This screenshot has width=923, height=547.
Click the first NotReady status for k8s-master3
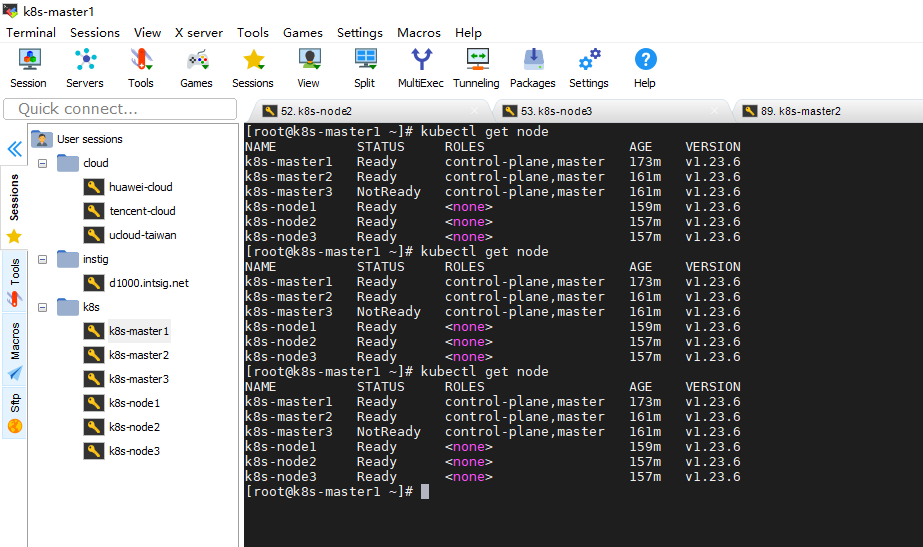pyautogui.click(x=389, y=192)
